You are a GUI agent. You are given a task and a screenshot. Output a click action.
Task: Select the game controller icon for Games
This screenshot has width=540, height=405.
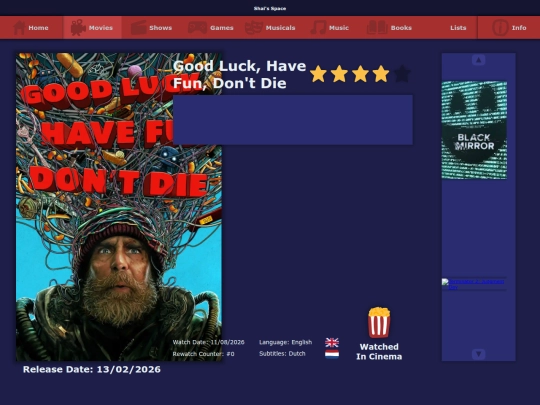(197, 28)
